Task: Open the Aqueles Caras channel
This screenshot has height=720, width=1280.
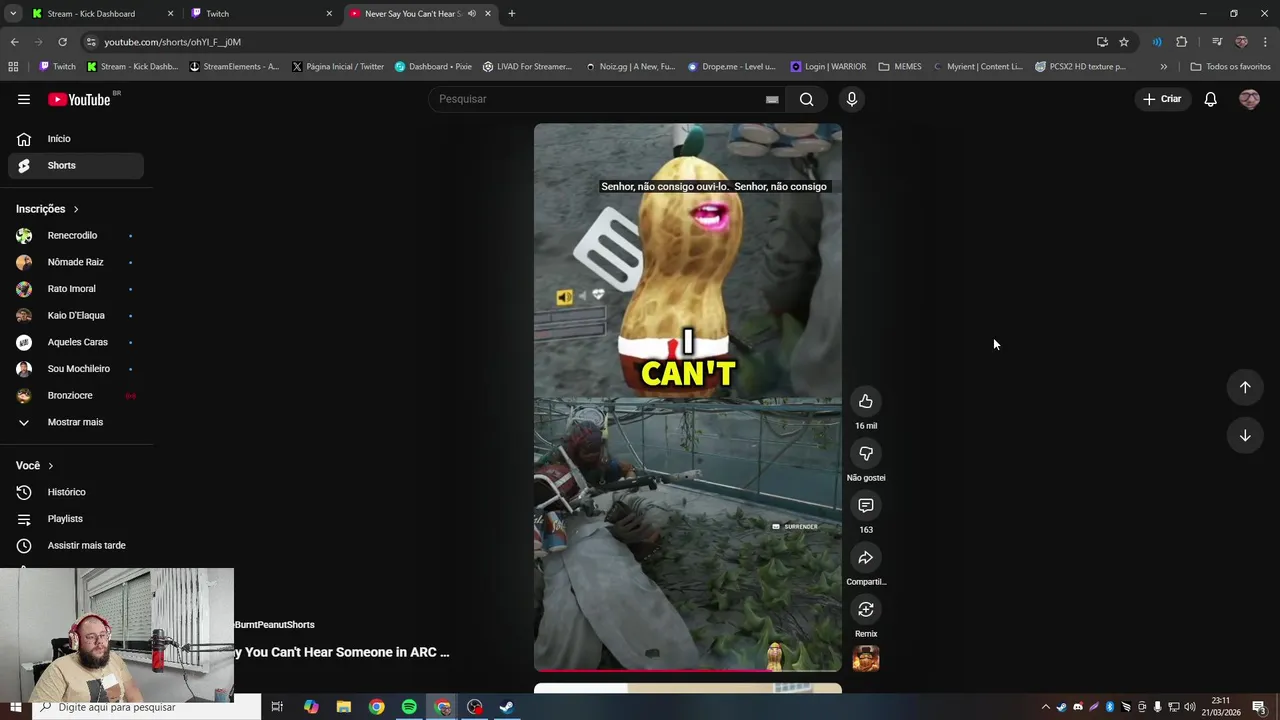Action: [76, 342]
